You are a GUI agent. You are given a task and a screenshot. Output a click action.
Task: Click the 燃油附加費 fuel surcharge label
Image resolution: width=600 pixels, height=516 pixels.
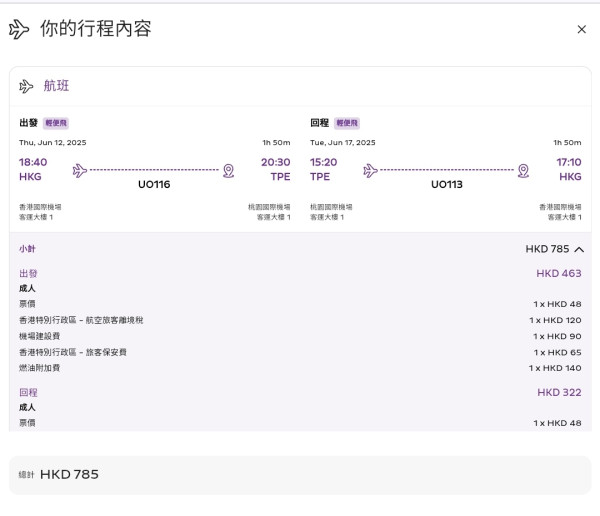pos(40,368)
